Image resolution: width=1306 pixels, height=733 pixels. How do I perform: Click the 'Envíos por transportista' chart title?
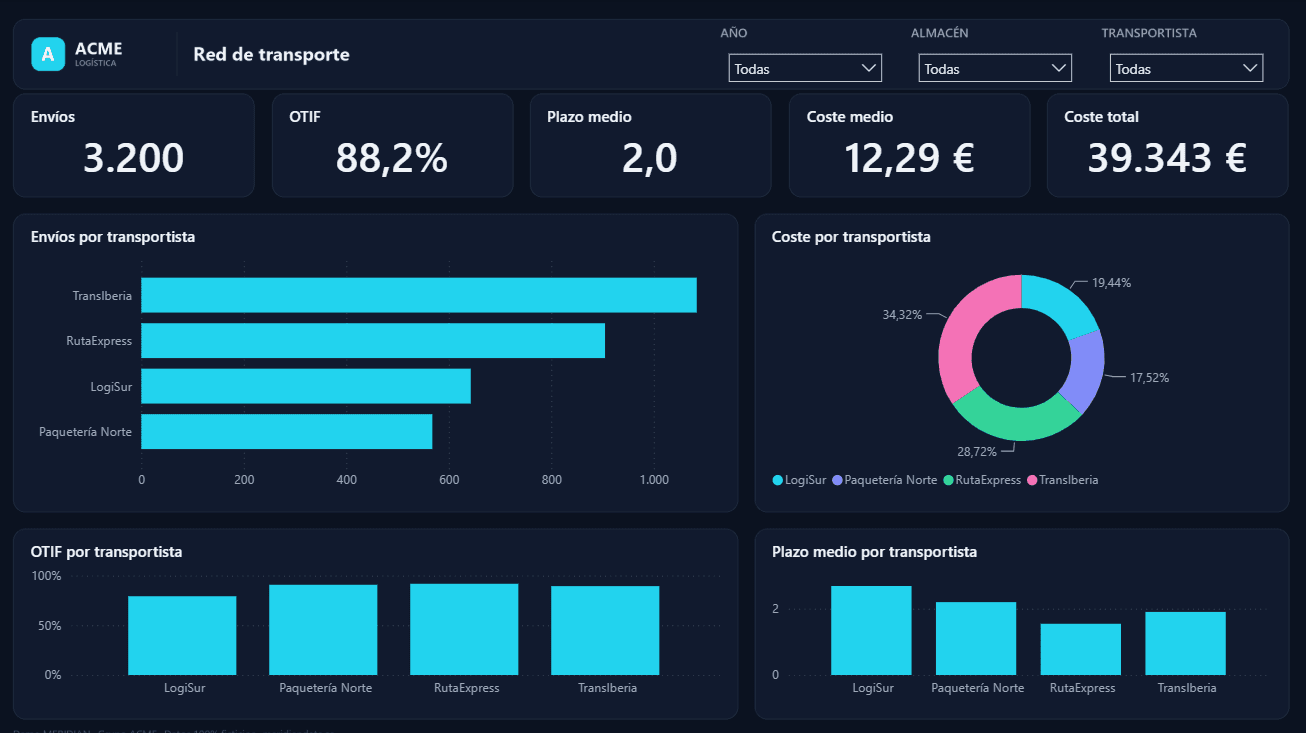[113, 237]
